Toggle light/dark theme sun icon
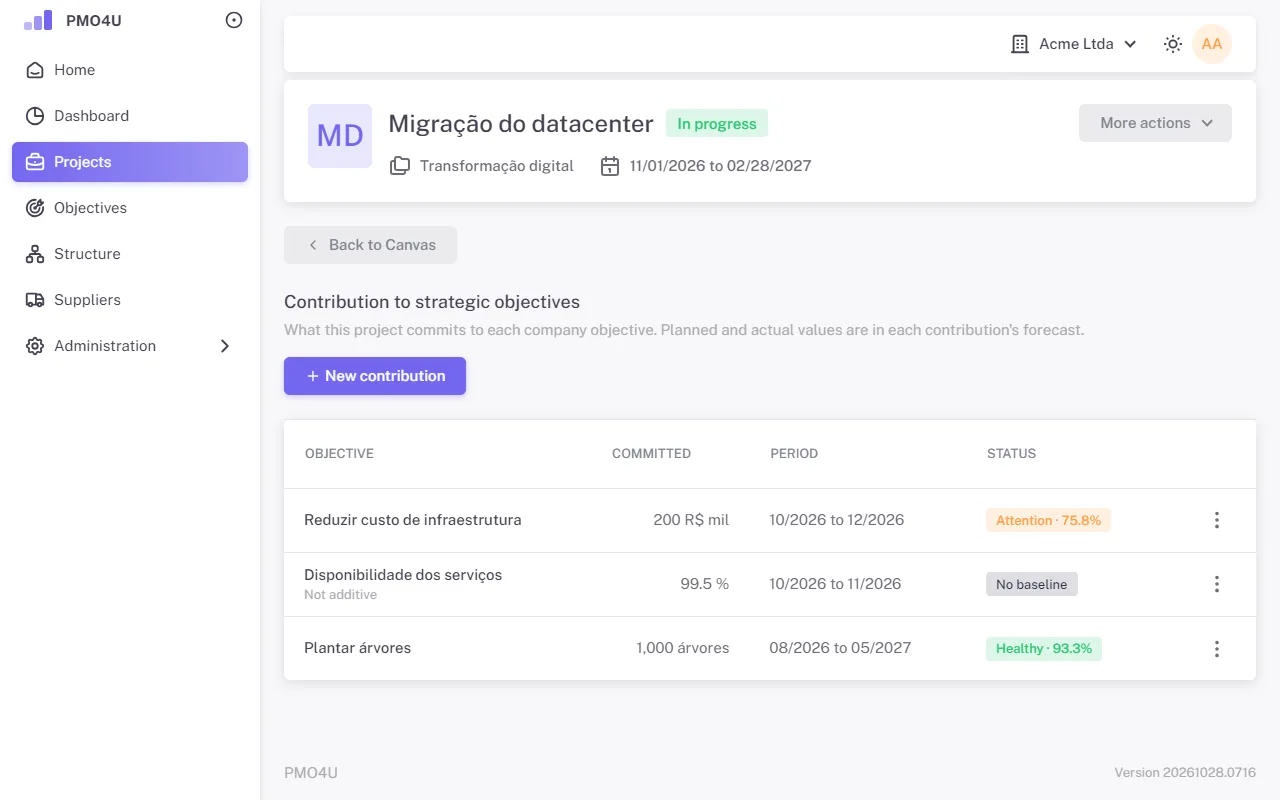1280x800 pixels. 1173,44
